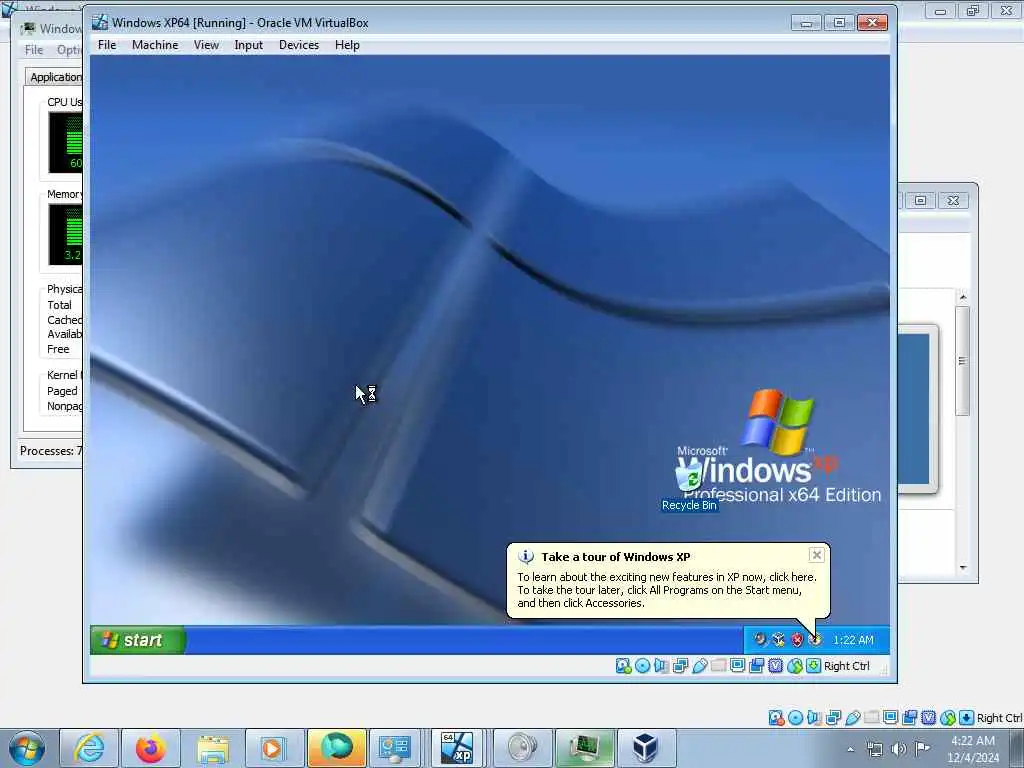Image resolution: width=1024 pixels, height=768 pixels.
Task: Close the Take a tour of Windows XP balloon
Action: (x=816, y=555)
